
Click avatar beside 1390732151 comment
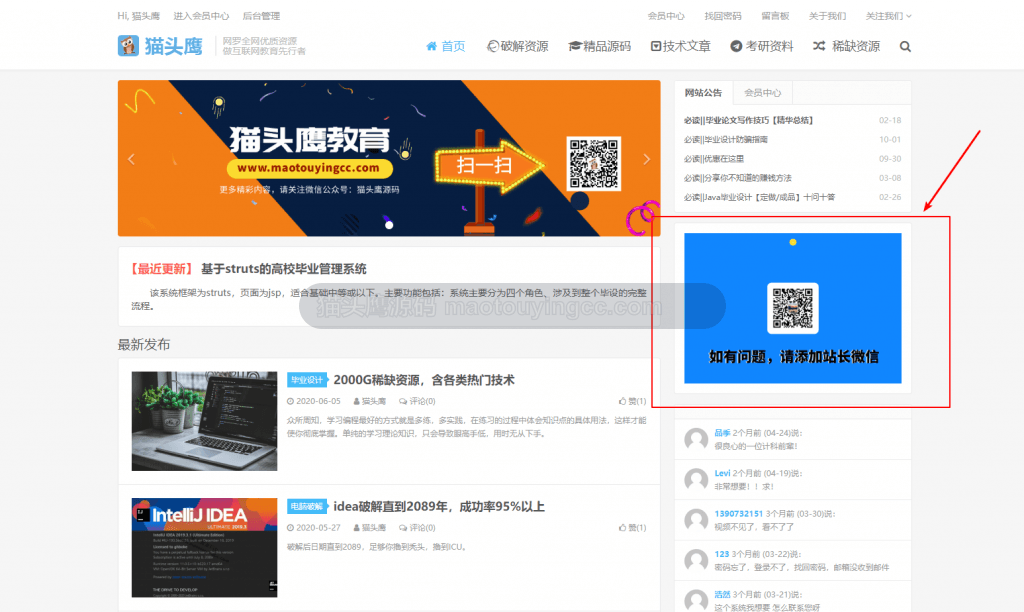click(696, 520)
